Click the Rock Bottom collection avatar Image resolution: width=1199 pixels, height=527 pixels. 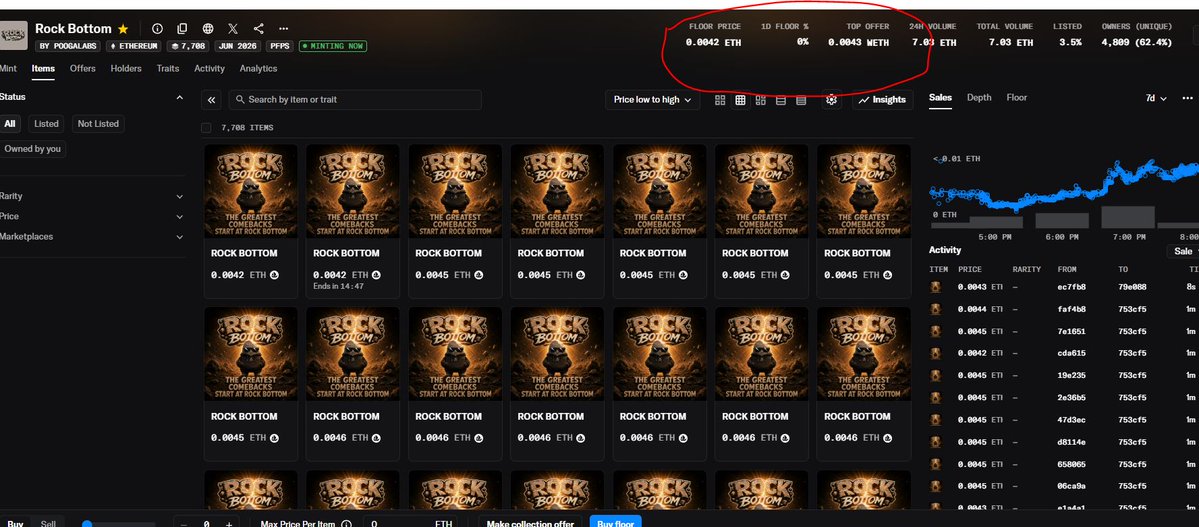pos(14,34)
